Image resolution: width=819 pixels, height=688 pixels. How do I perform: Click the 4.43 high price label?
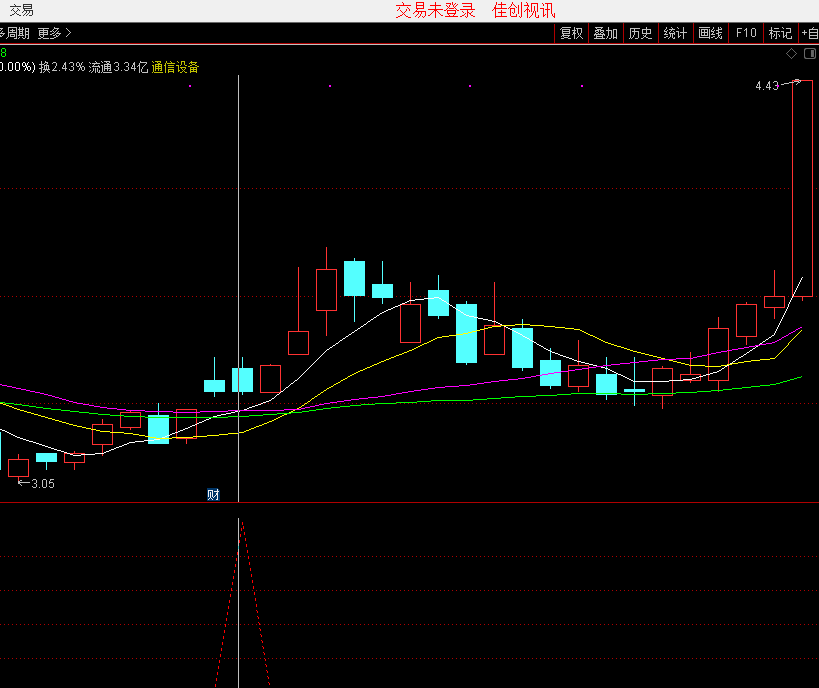pyautogui.click(x=767, y=86)
